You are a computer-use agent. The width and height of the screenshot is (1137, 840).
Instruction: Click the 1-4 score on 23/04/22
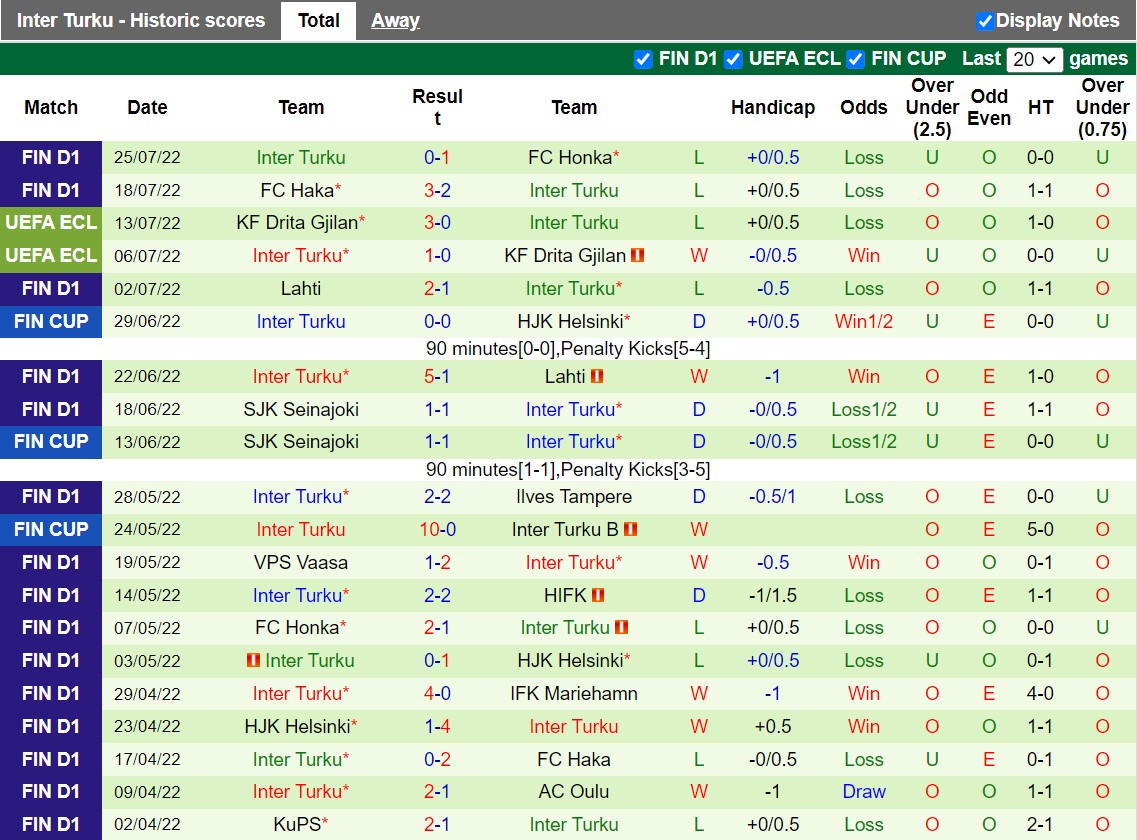[437, 726]
